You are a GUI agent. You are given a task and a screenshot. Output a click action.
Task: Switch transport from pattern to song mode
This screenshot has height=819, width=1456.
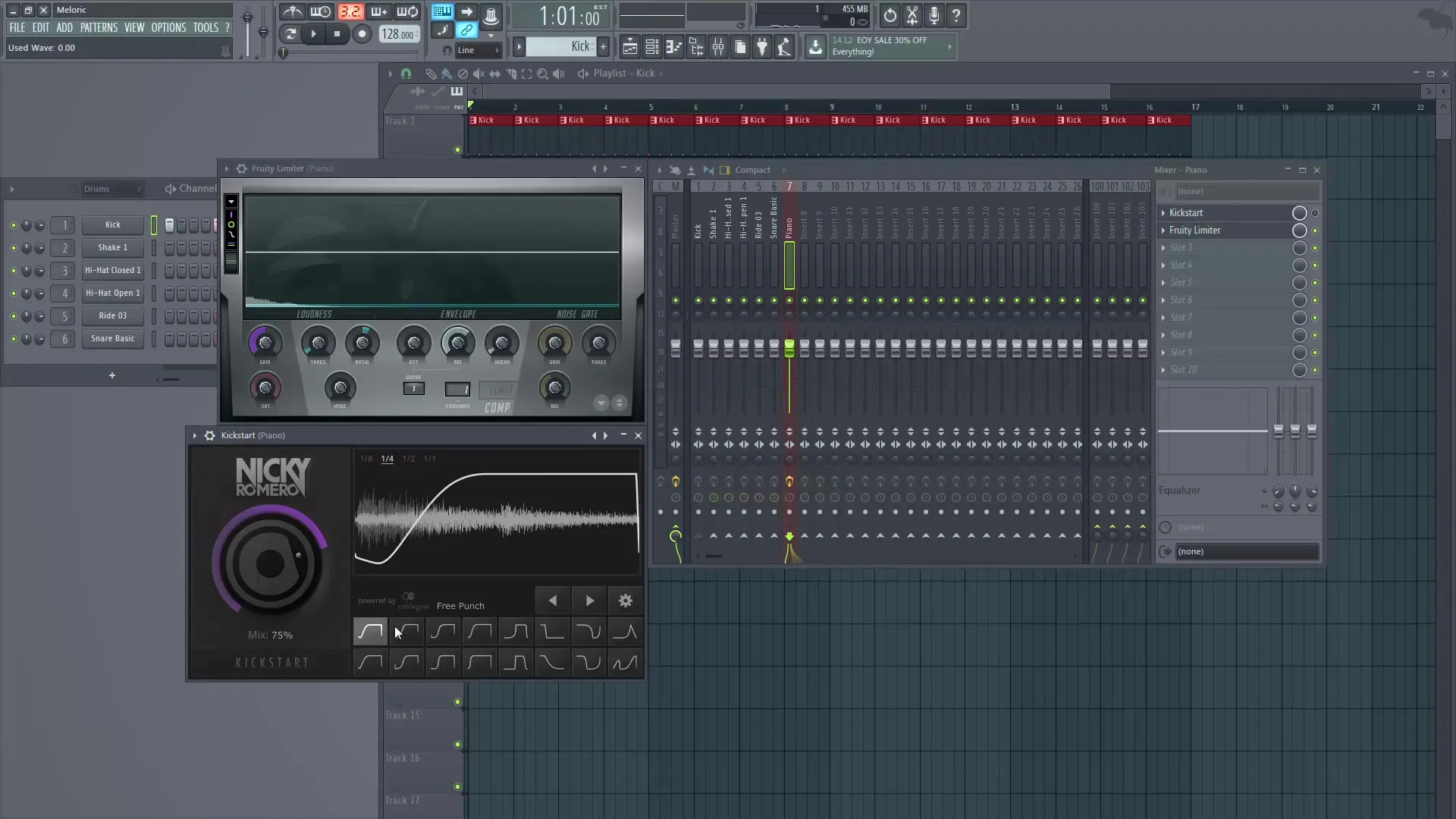coord(290,34)
